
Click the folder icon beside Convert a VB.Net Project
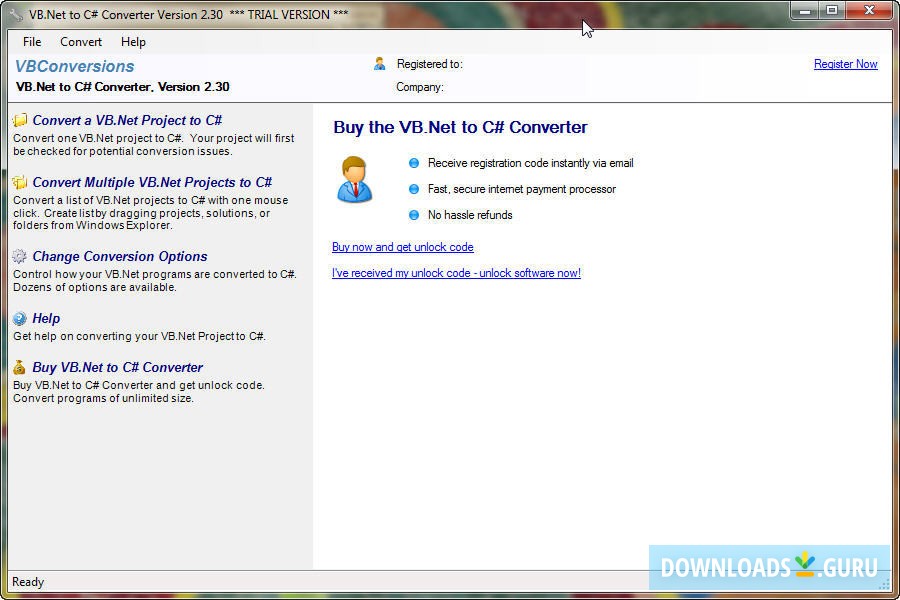pos(20,120)
